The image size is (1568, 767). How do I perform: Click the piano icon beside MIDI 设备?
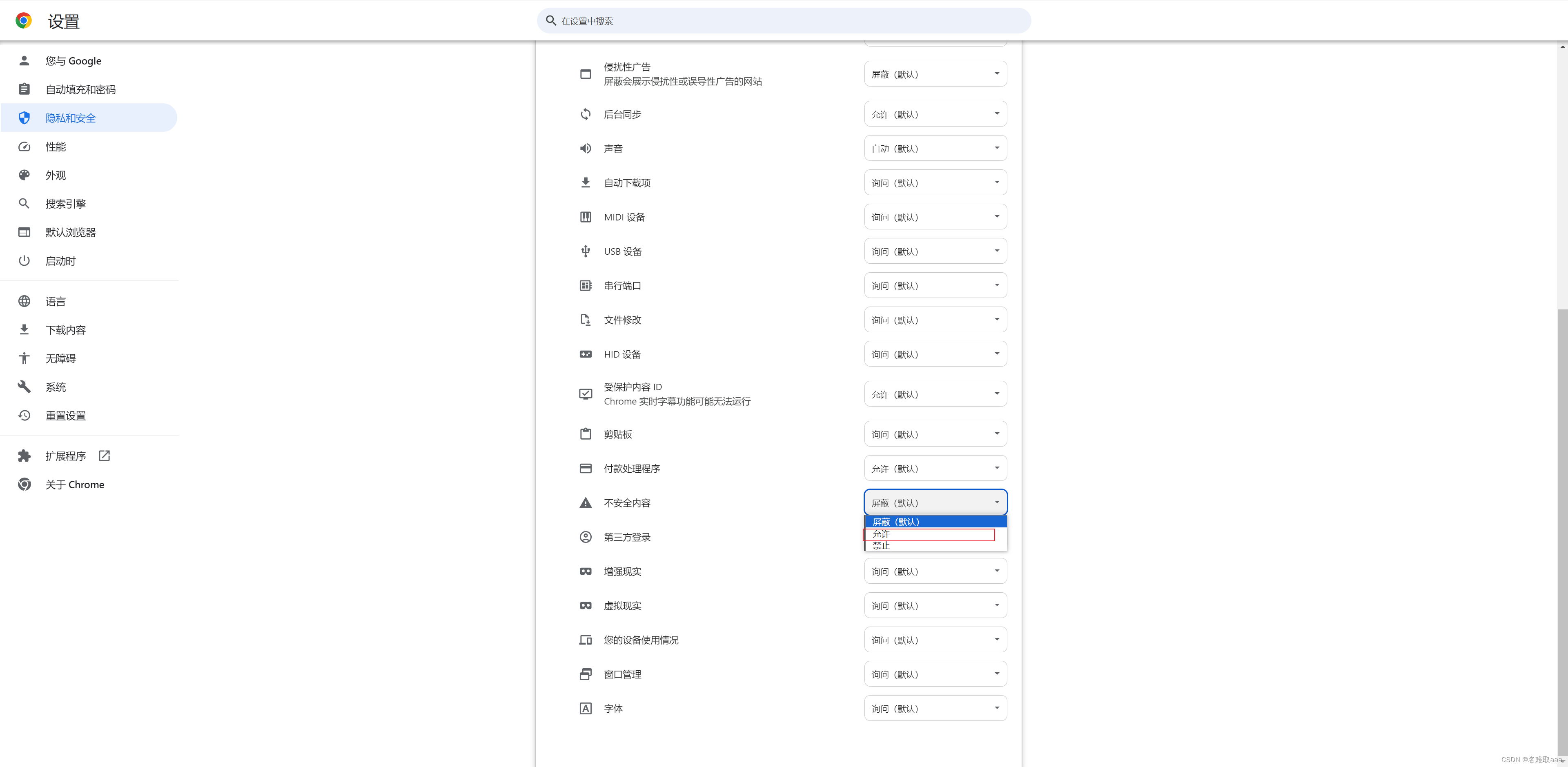pos(586,217)
